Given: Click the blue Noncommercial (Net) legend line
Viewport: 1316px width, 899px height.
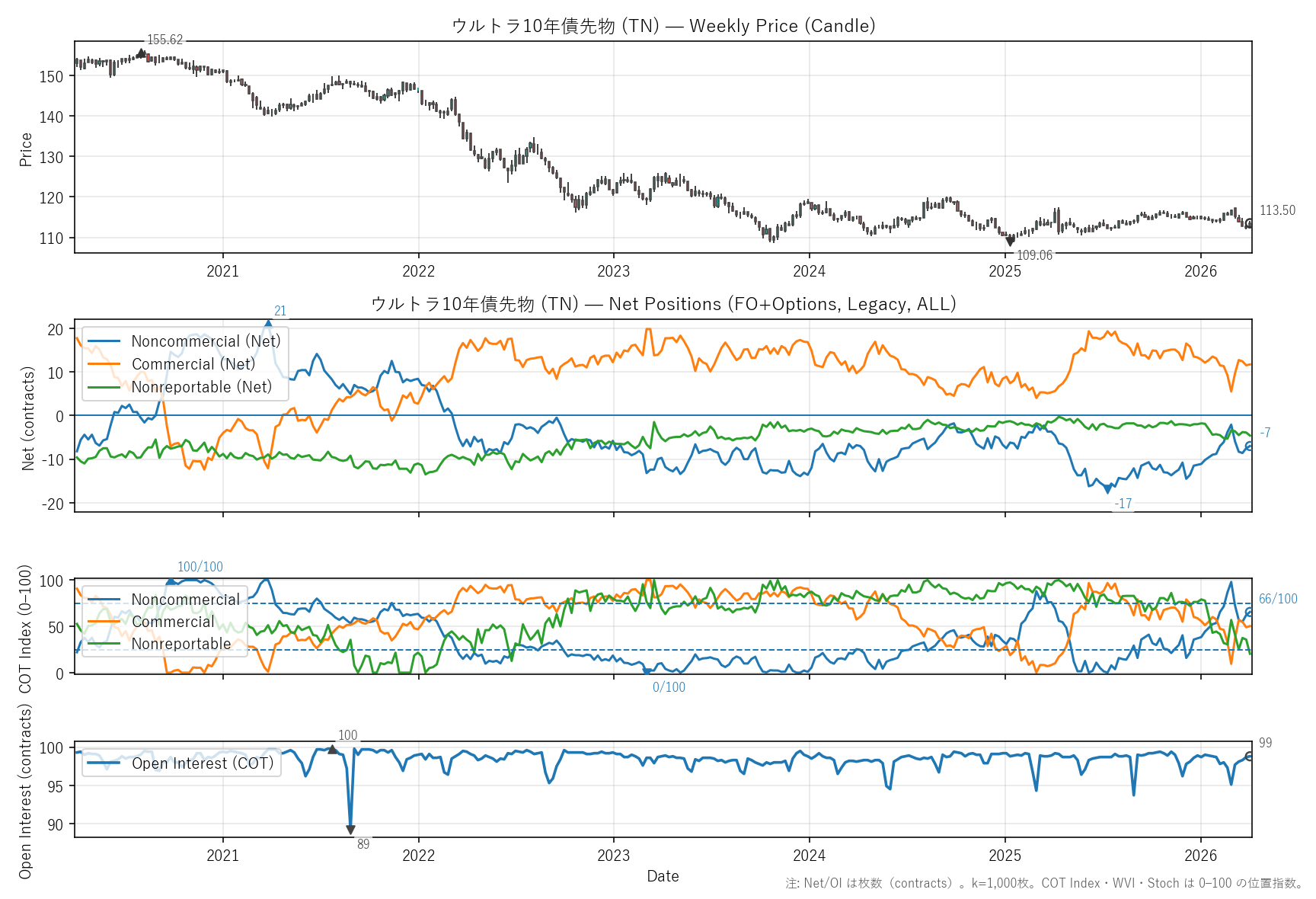Looking at the screenshot, I should [104, 341].
